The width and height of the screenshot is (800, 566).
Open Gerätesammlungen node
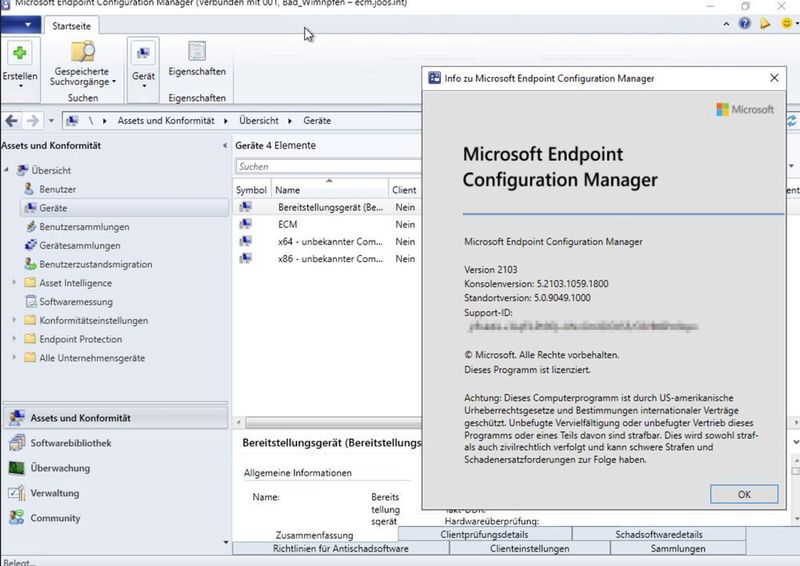point(80,246)
